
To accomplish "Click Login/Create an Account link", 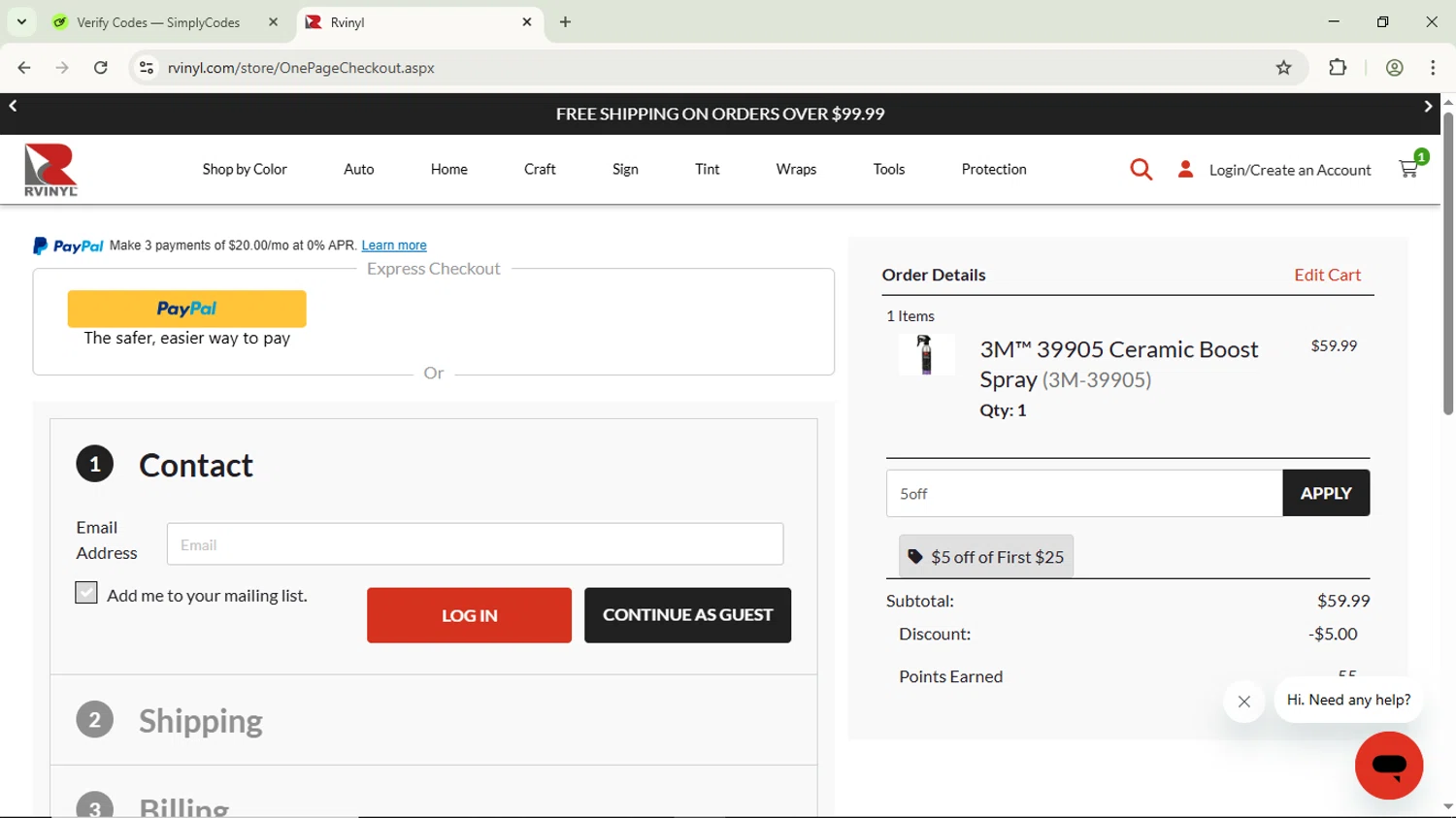I will 1290,170.
